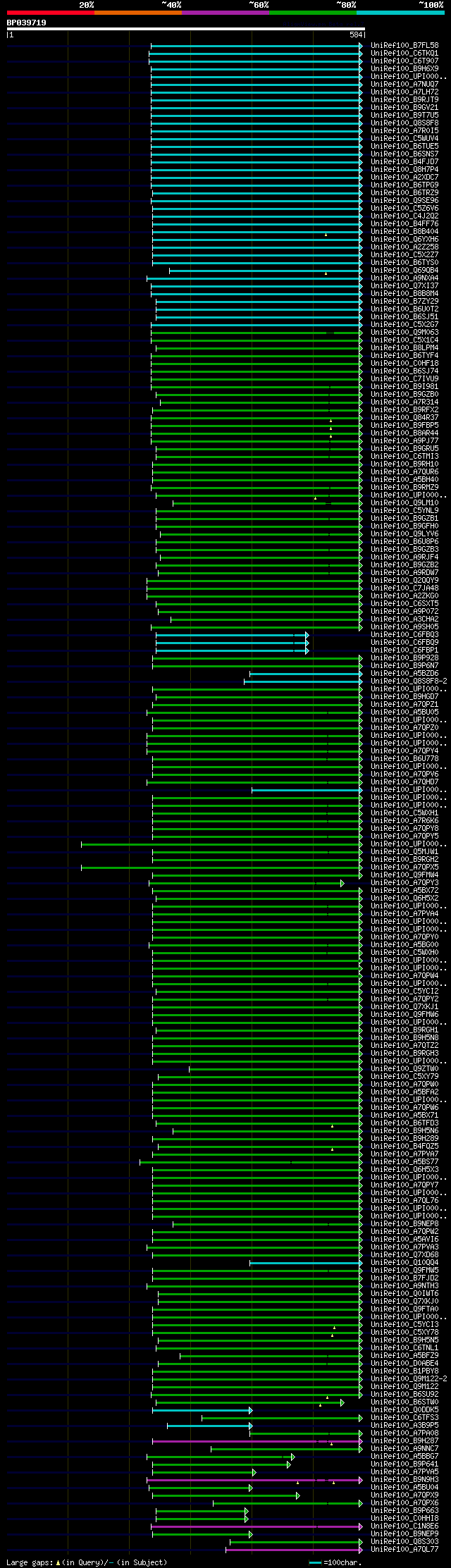
Task: Open hit UniRef100_A7LH72
Action: coord(404,92)
